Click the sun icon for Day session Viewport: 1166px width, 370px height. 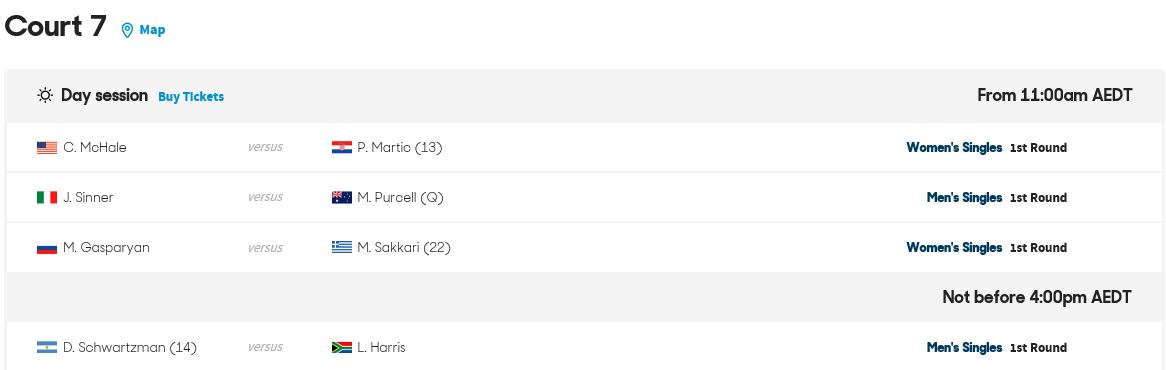coord(45,96)
